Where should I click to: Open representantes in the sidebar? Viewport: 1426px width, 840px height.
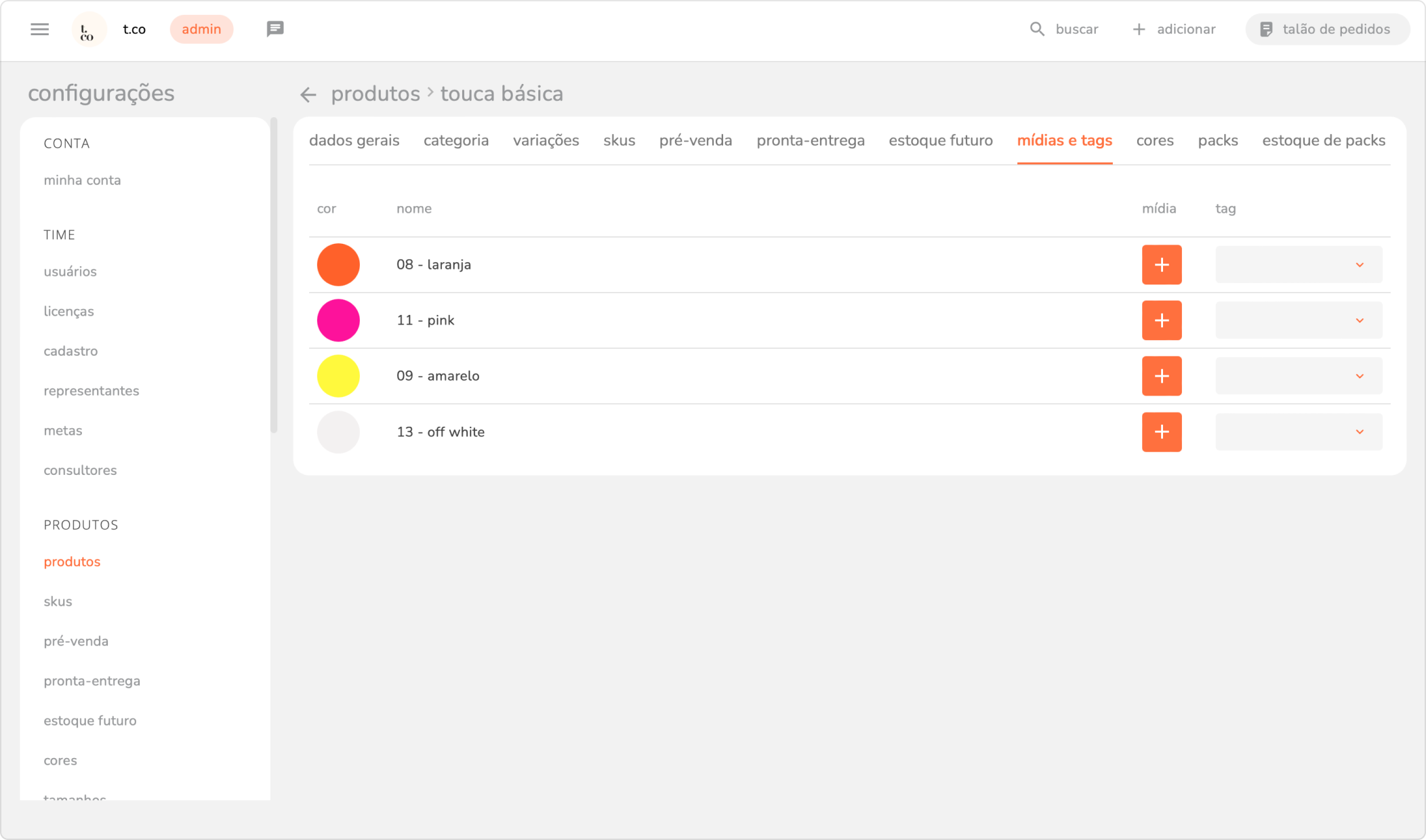[91, 391]
